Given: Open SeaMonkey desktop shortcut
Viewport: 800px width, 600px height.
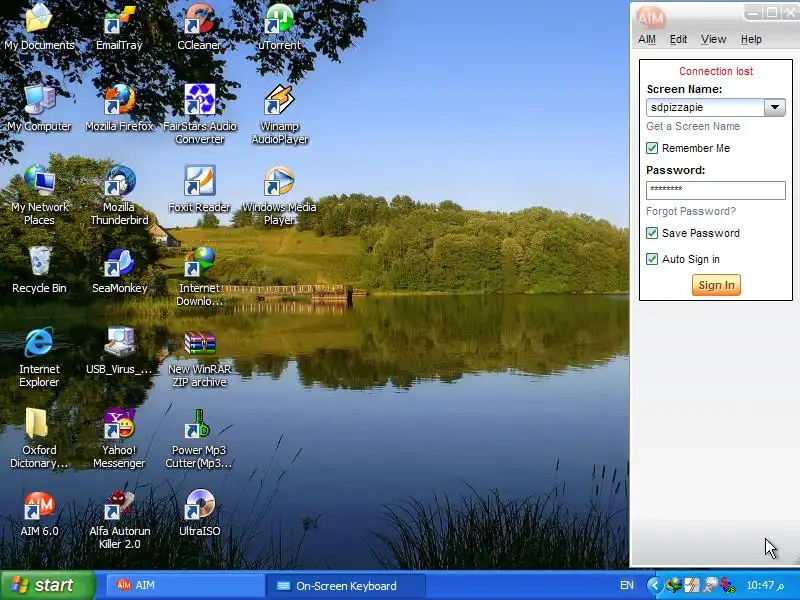Looking at the screenshot, I should pos(119,270).
